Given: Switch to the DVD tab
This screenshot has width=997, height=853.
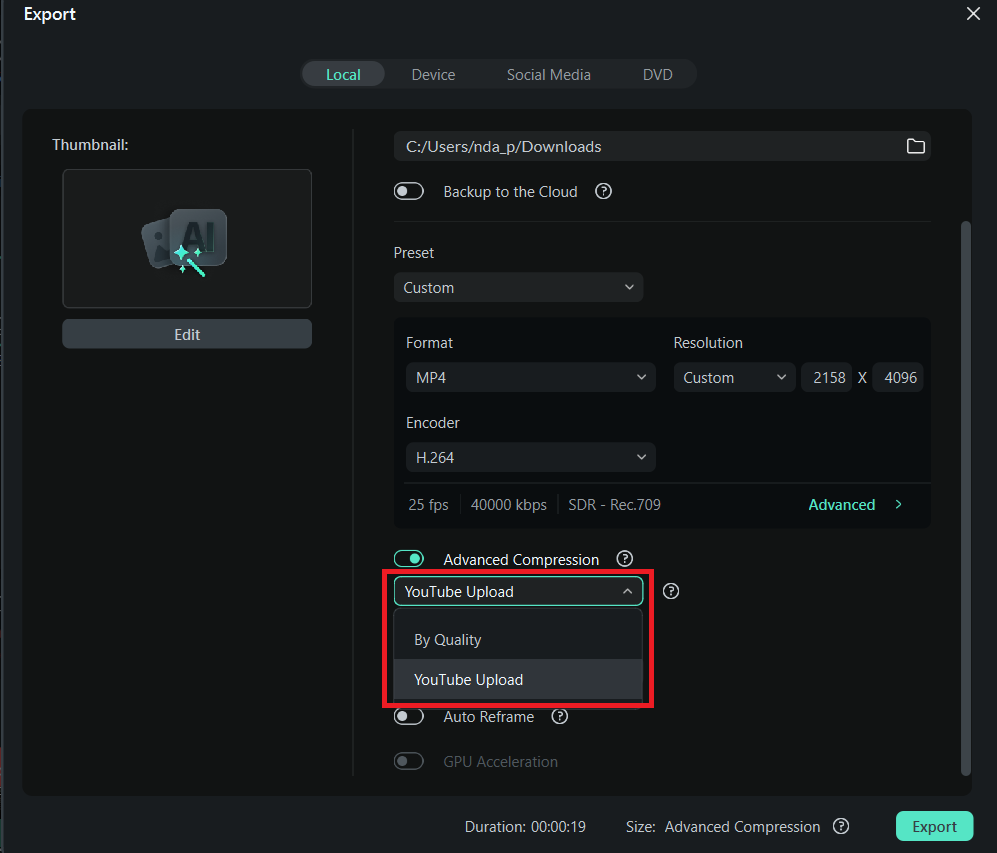Looking at the screenshot, I should [x=657, y=74].
